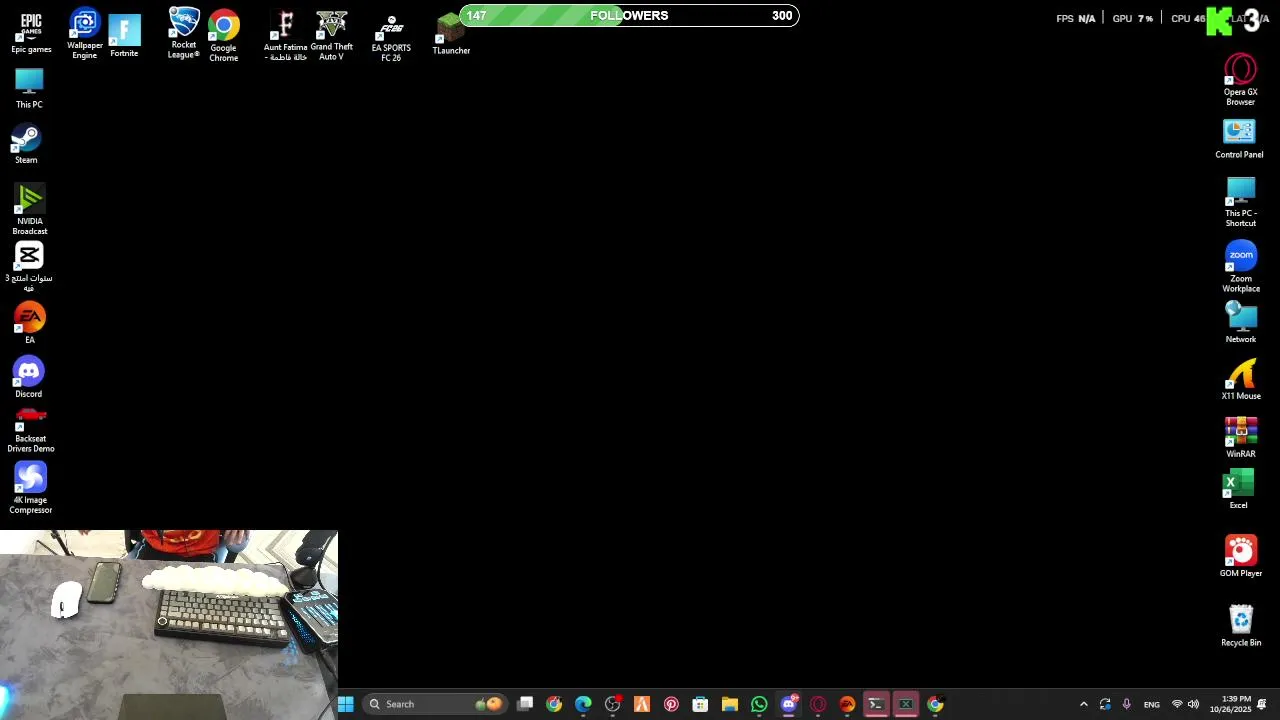Open the clock showing 1:39 PM
Image resolution: width=1280 pixels, height=720 pixels.
coord(1230,704)
